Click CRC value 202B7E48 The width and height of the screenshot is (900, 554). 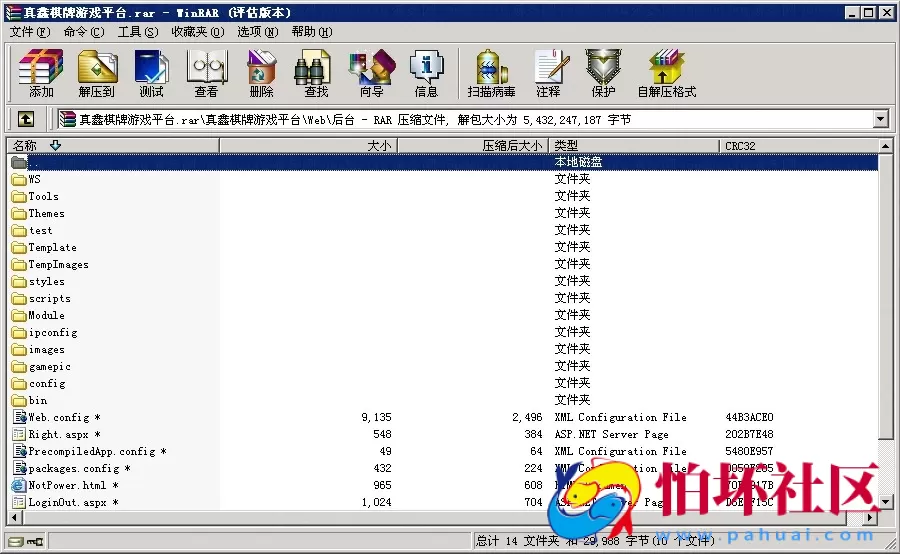(749, 435)
